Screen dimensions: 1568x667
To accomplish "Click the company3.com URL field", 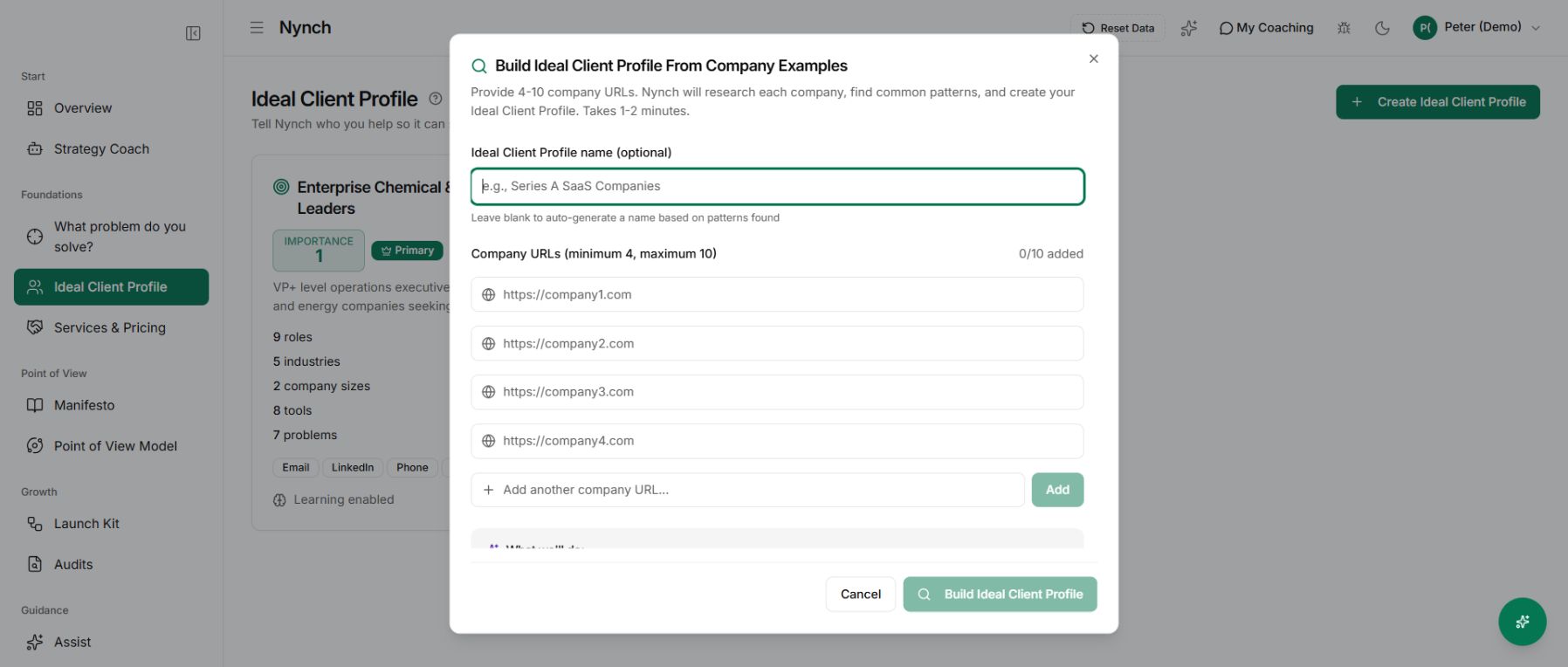I will point(777,392).
